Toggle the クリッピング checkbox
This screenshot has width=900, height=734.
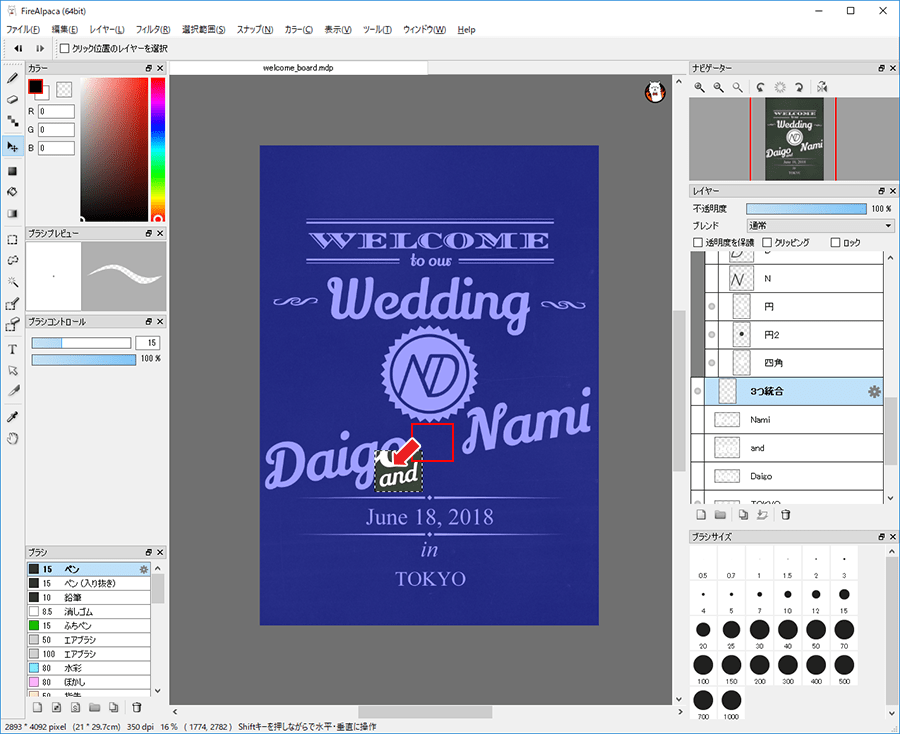pos(767,243)
